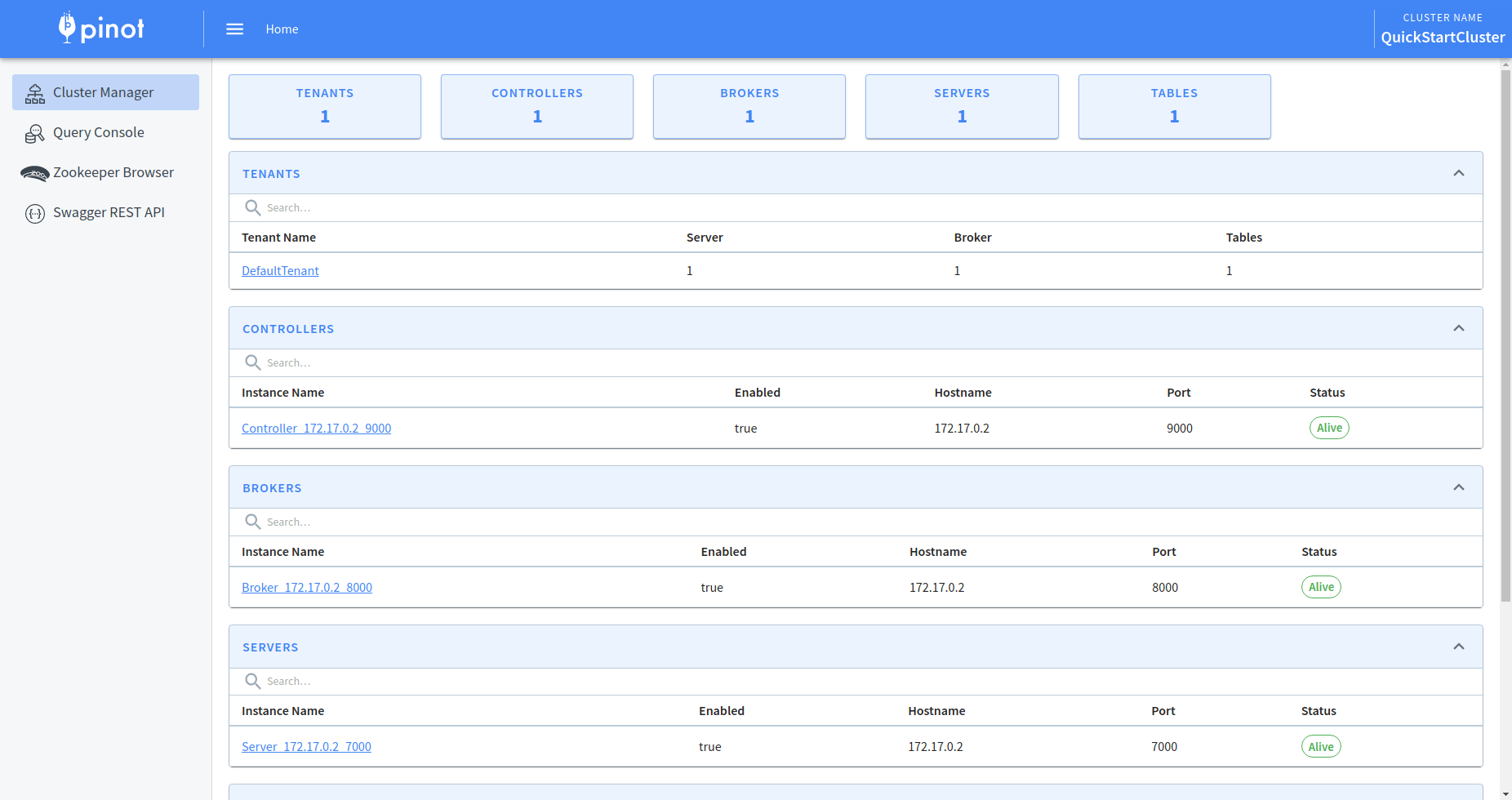Click the Servers summary card
This screenshot has width=1512, height=800.
point(962,107)
